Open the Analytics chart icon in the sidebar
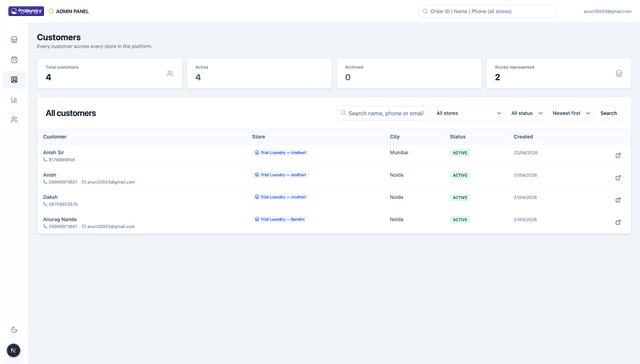 (x=14, y=100)
